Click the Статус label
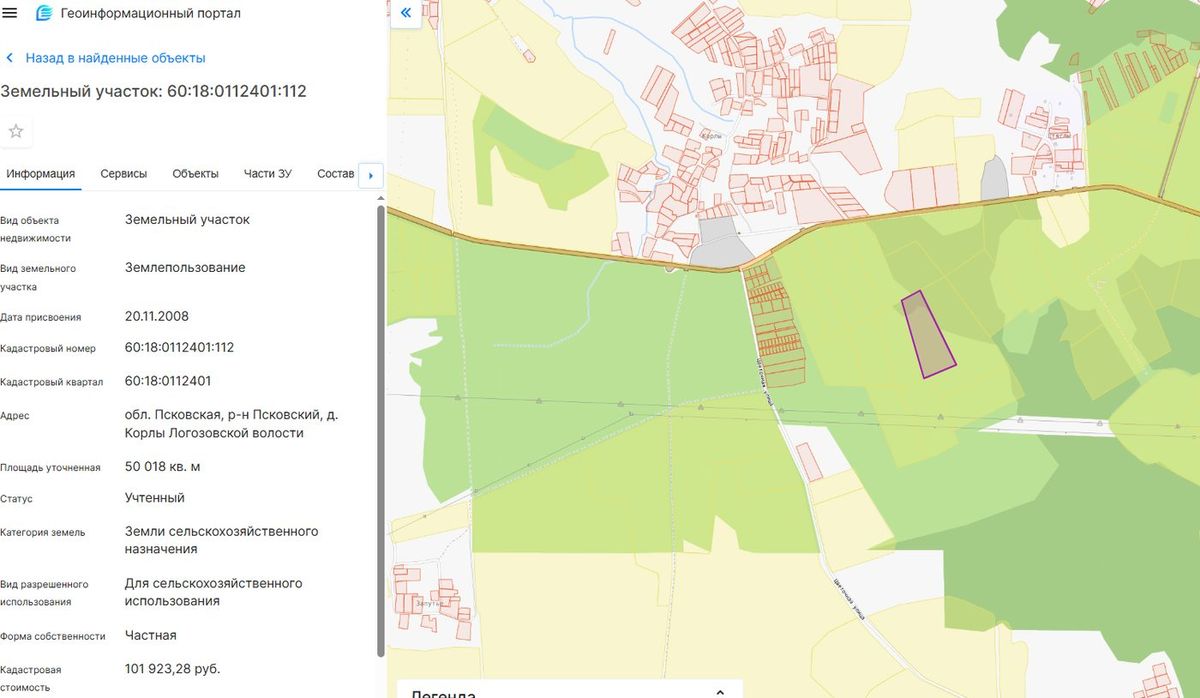The width and height of the screenshot is (1200, 698). (x=17, y=499)
